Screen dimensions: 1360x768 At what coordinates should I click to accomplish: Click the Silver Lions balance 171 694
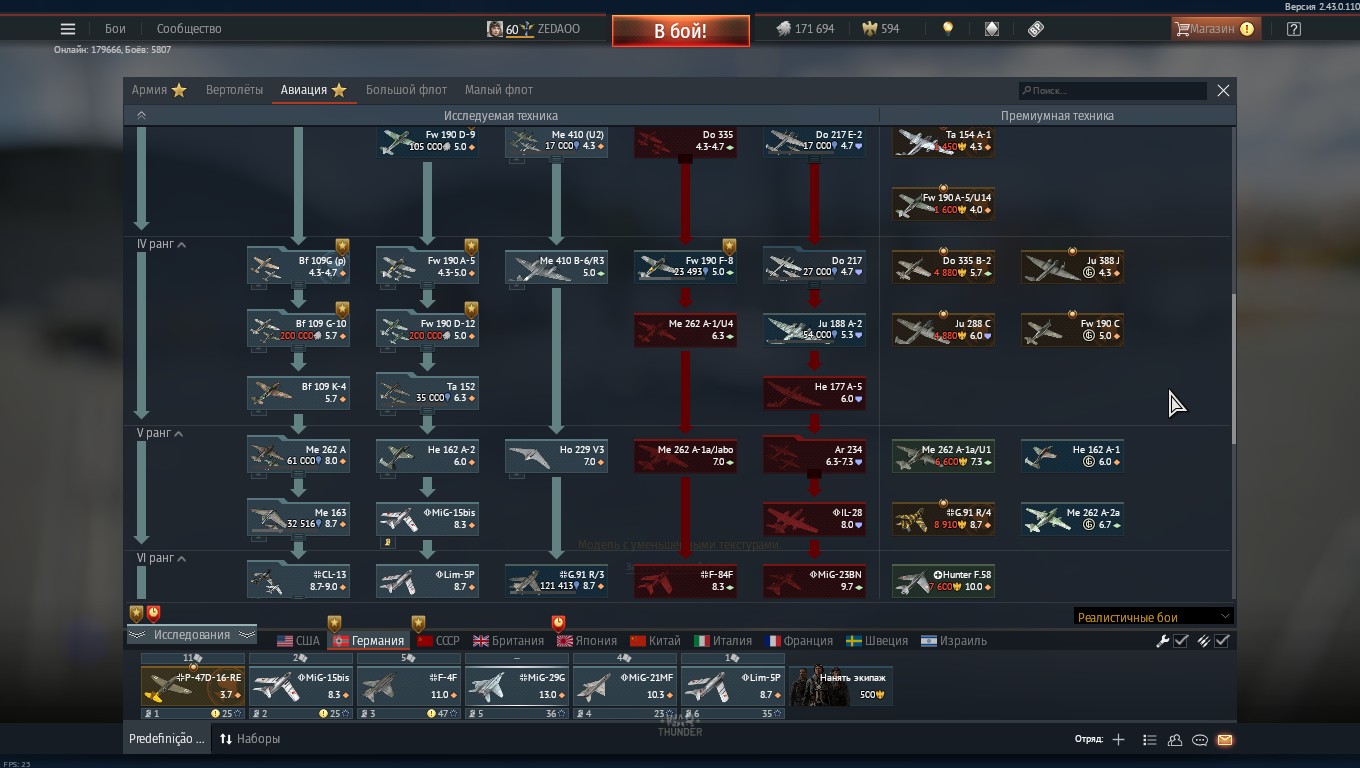pos(805,29)
